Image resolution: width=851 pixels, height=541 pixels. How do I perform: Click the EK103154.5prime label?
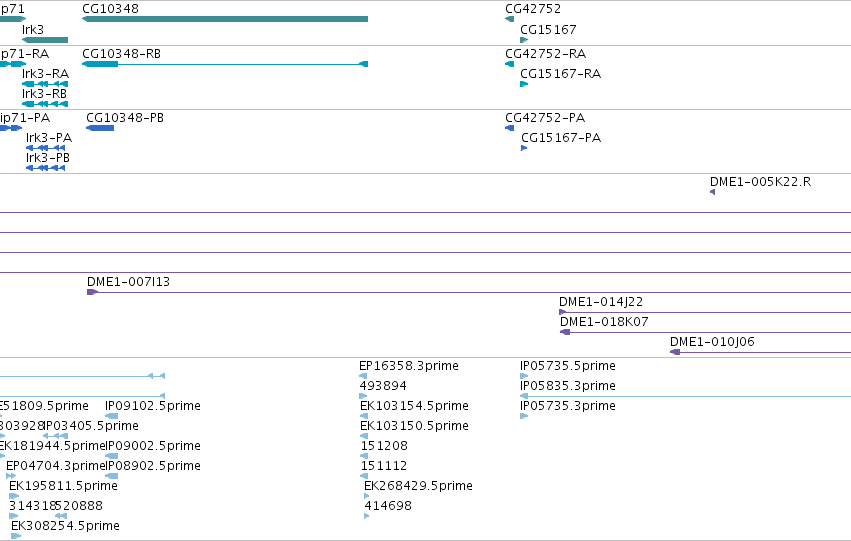[414, 406]
